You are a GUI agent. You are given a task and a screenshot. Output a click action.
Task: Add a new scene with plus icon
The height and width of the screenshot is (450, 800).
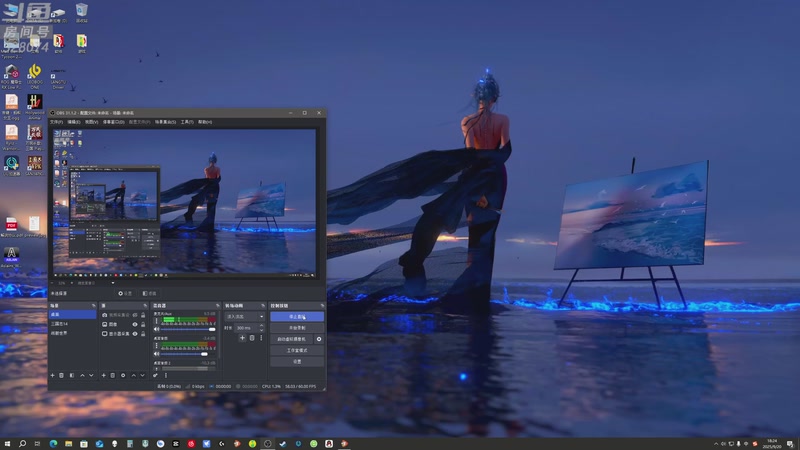(x=52, y=376)
